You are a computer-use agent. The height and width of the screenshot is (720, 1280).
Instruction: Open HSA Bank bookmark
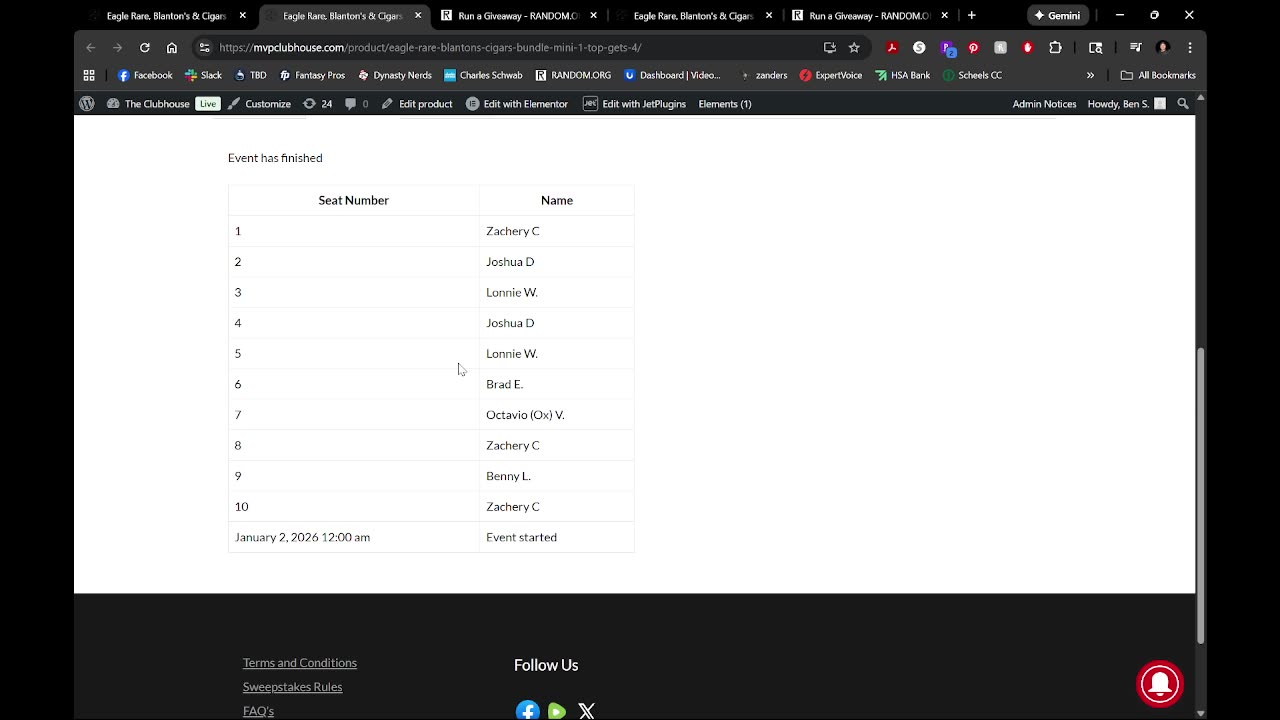coord(903,75)
